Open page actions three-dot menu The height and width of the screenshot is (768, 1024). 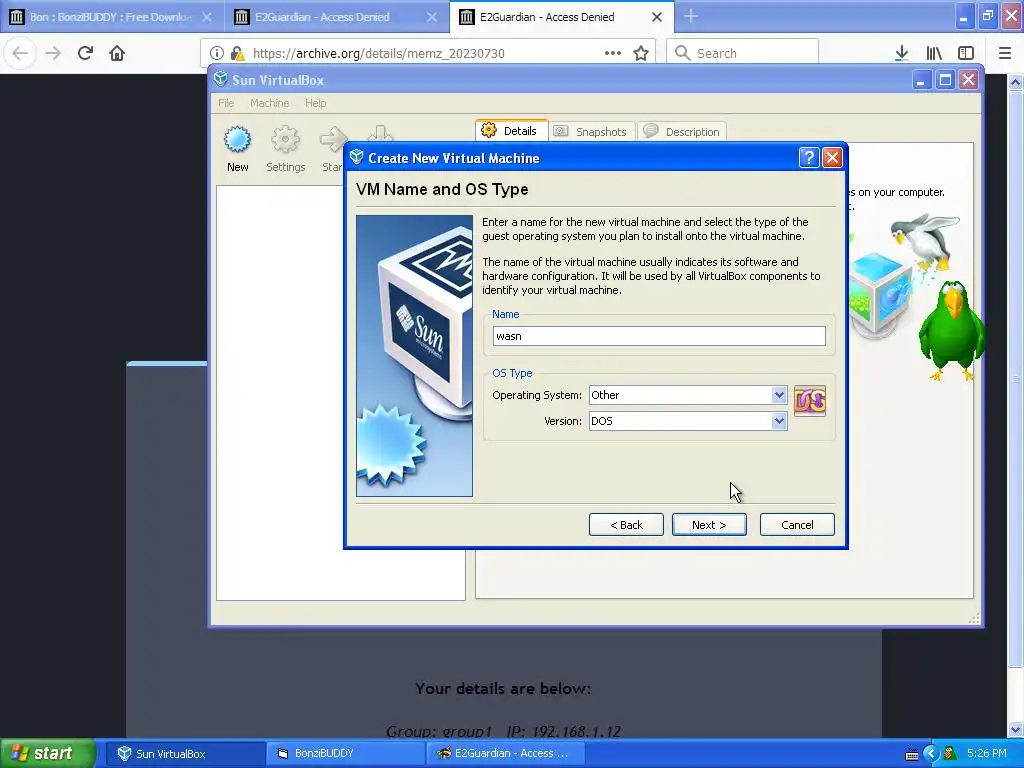click(613, 53)
